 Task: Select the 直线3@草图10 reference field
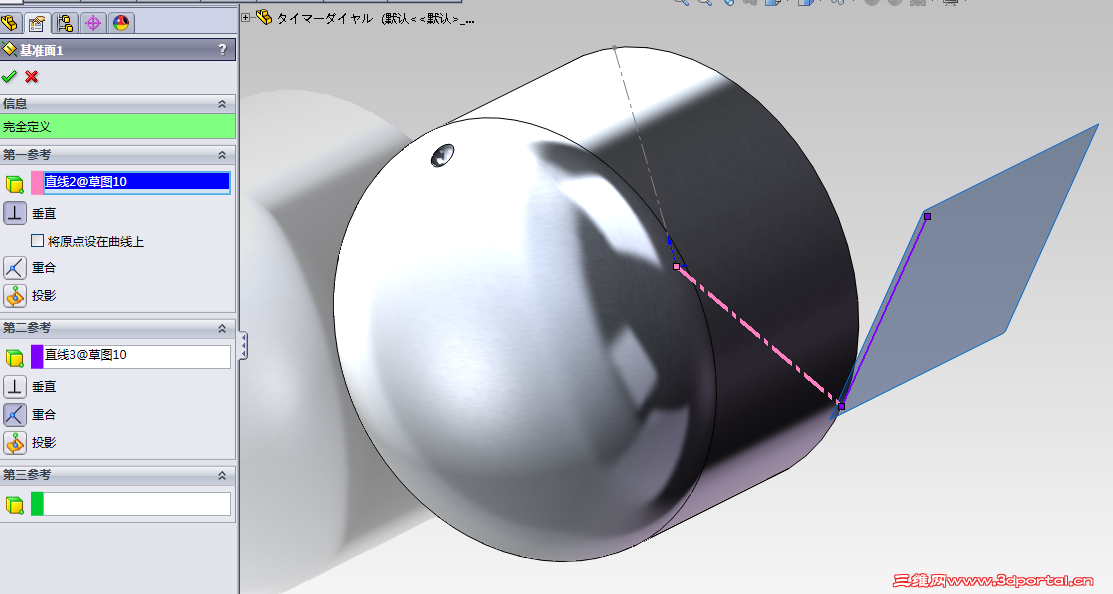[x=137, y=356]
